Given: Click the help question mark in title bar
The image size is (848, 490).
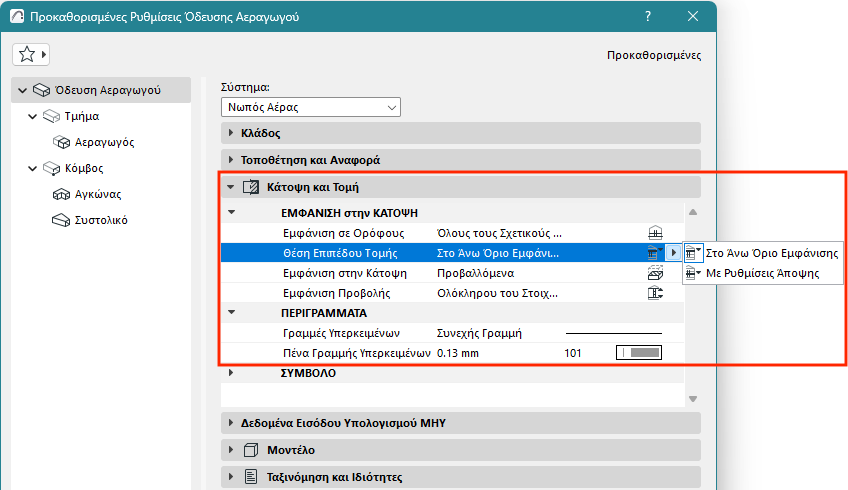Looking at the screenshot, I should click(x=648, y=16).
